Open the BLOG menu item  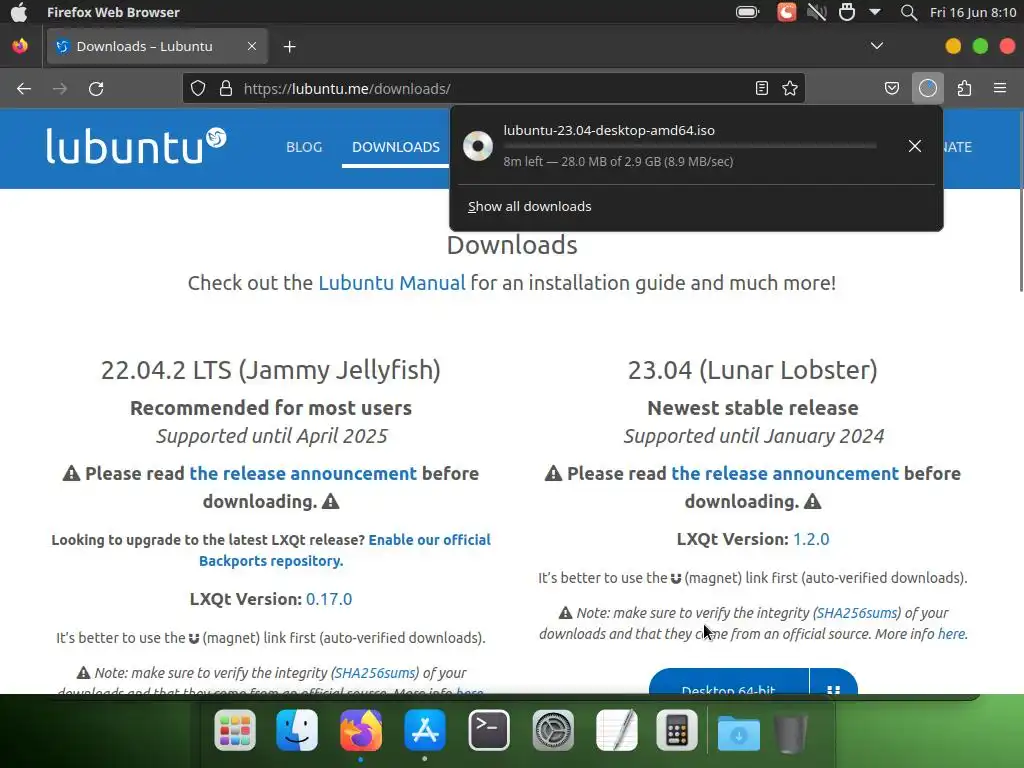click(304, 147)
